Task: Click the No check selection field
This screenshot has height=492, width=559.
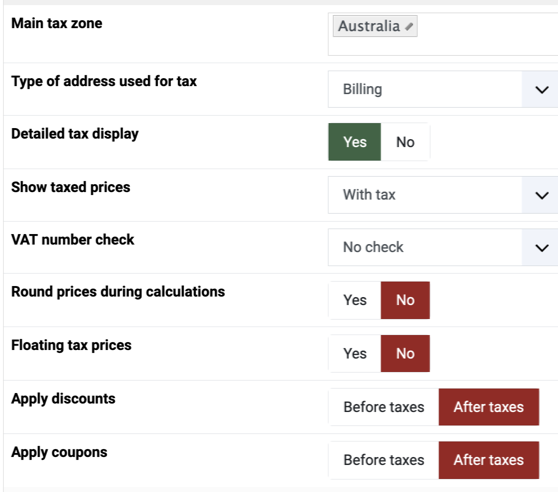Action: [443, 247]
